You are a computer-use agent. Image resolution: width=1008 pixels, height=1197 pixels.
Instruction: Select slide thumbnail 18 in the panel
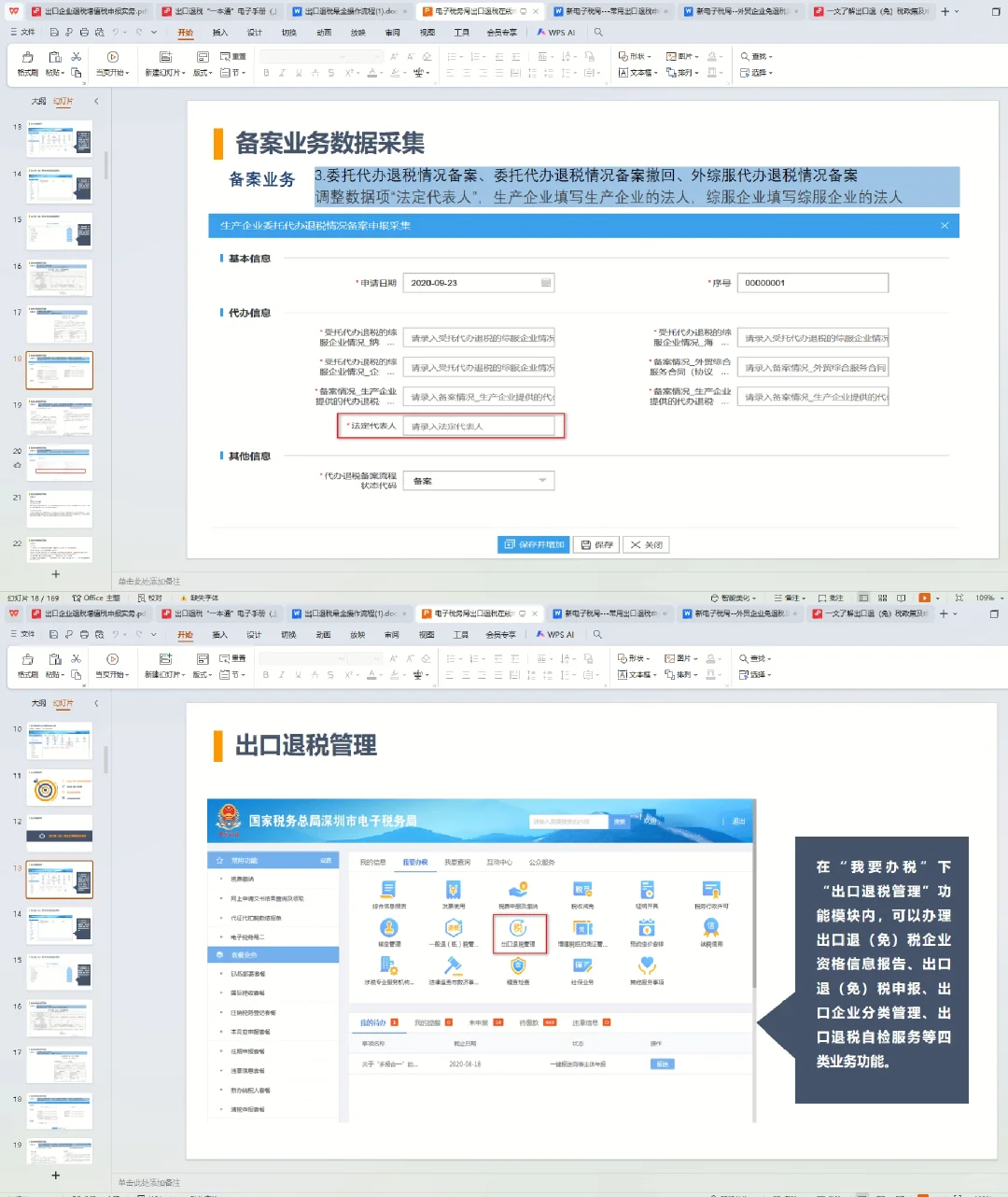point(59,370)
